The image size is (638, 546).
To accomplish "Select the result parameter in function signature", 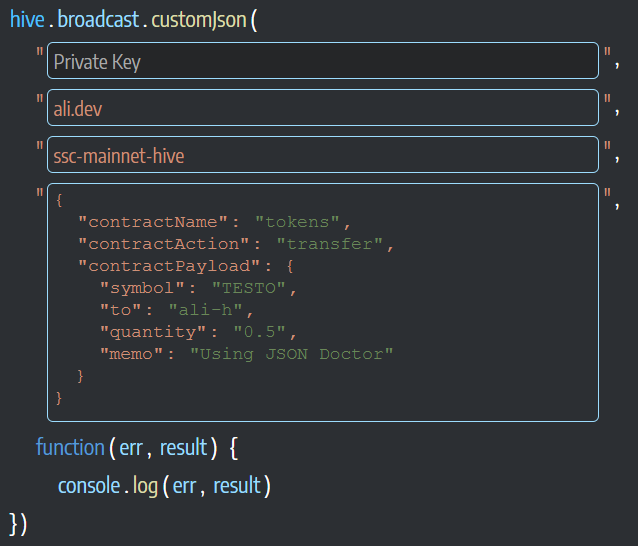I will [x=184, y=448].
